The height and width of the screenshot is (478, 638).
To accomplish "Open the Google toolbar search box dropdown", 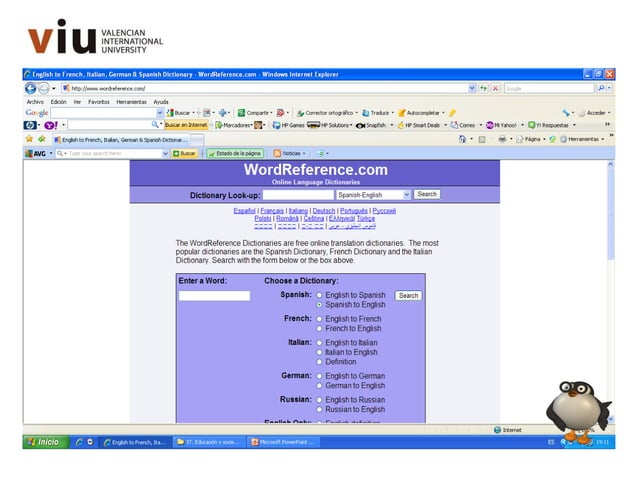I will (x=160, y=113).
